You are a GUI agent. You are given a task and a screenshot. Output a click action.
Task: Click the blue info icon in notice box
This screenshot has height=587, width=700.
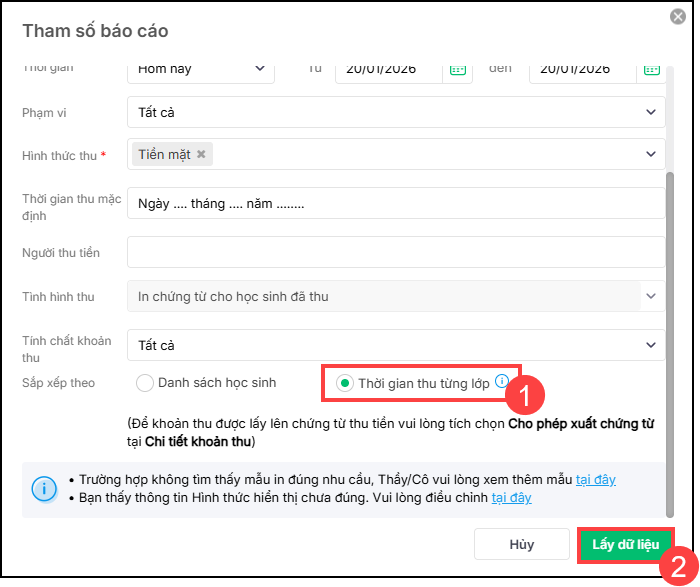click(x=44, y=488)
